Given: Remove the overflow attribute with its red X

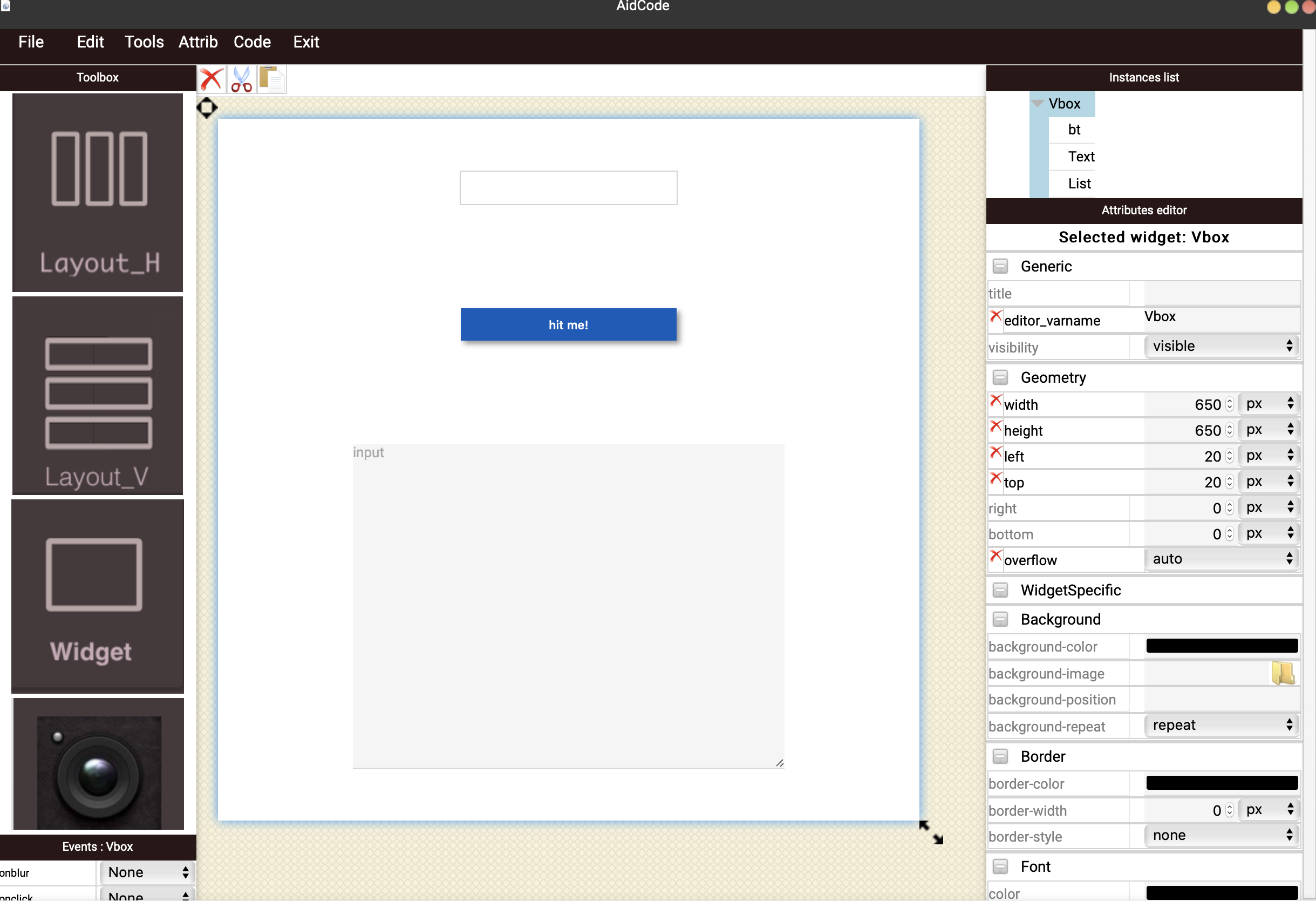Looking at the screenshot, I should pos(995,557).
